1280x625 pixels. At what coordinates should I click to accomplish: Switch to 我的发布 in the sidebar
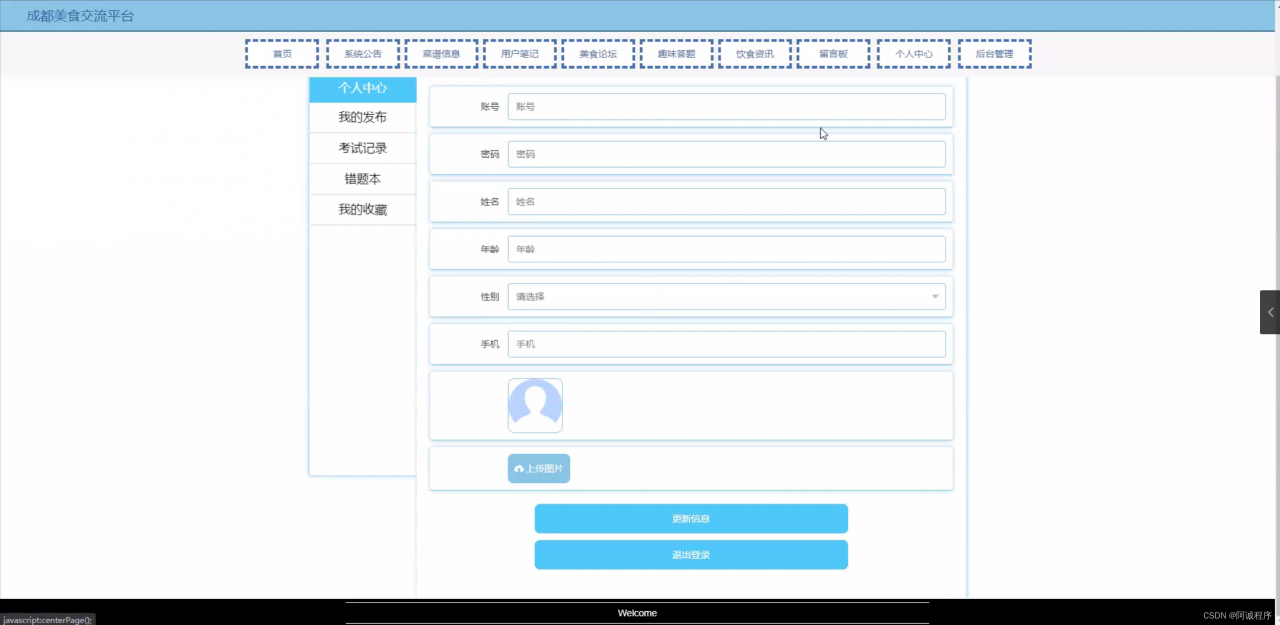tap(362, 118)
